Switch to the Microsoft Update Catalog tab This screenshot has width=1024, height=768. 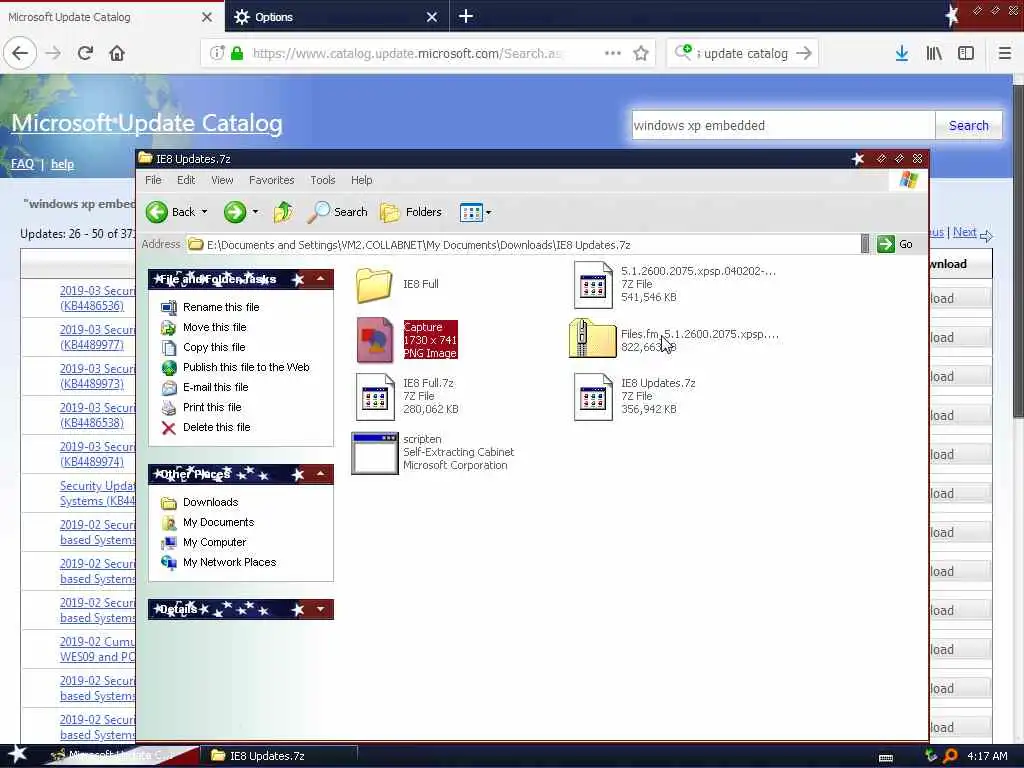111,17
